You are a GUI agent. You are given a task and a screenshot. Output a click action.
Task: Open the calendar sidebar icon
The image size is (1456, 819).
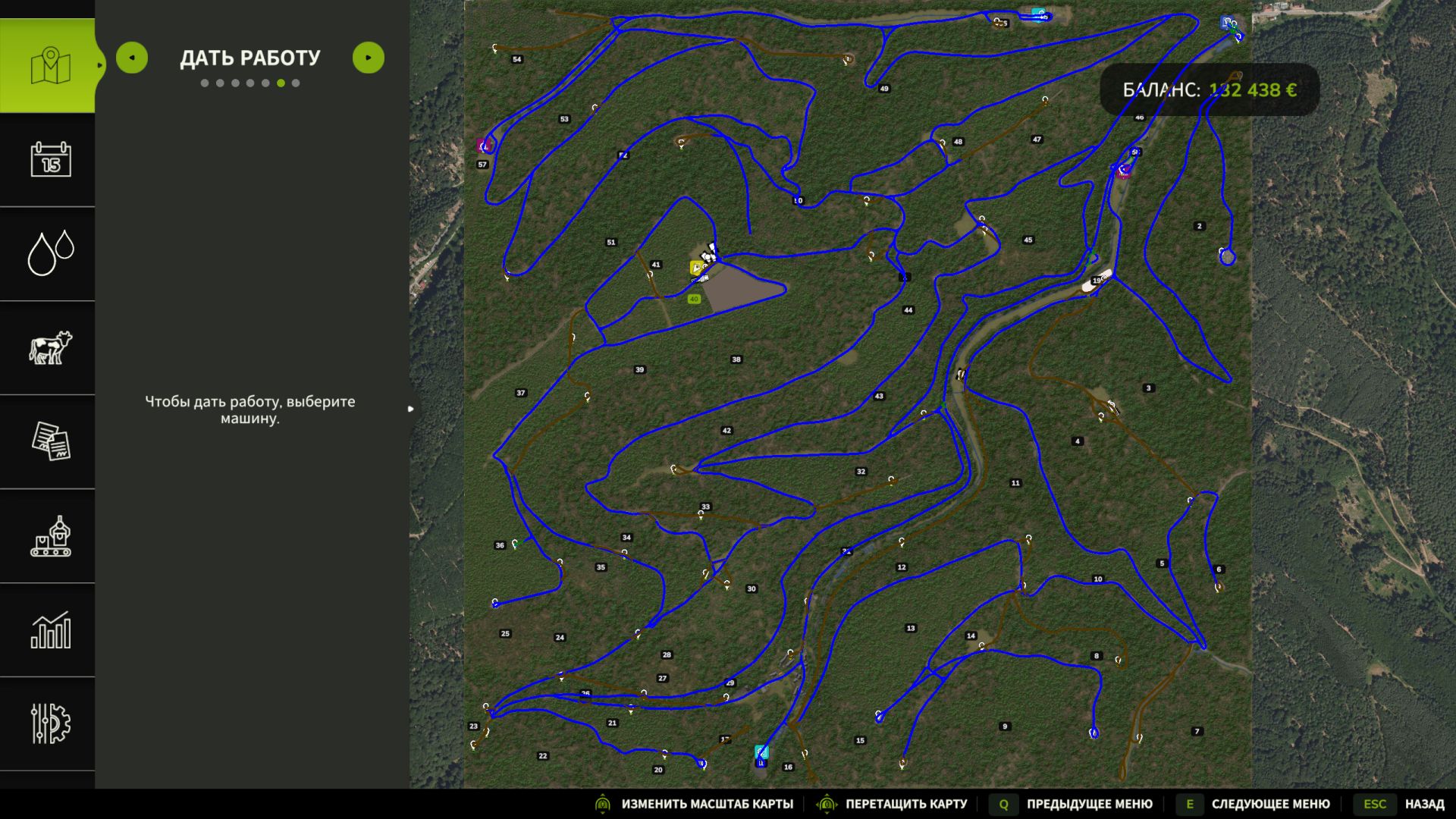(x=50, y=159)
